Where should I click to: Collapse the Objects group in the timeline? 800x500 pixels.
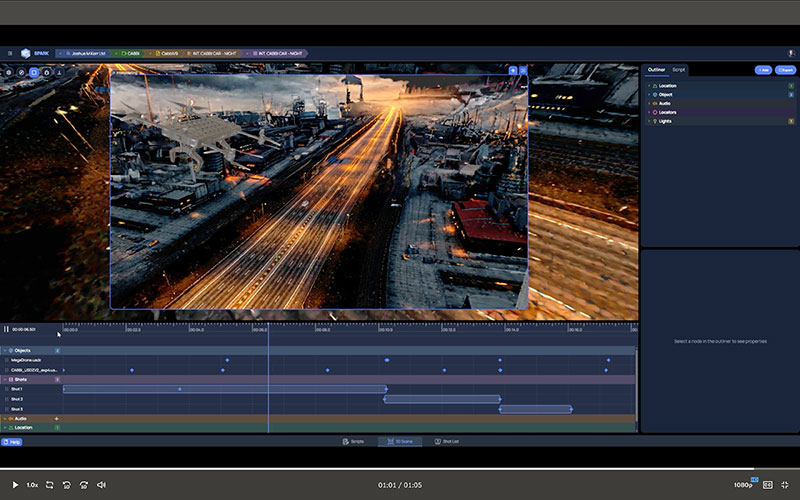[x=5, y=351]
